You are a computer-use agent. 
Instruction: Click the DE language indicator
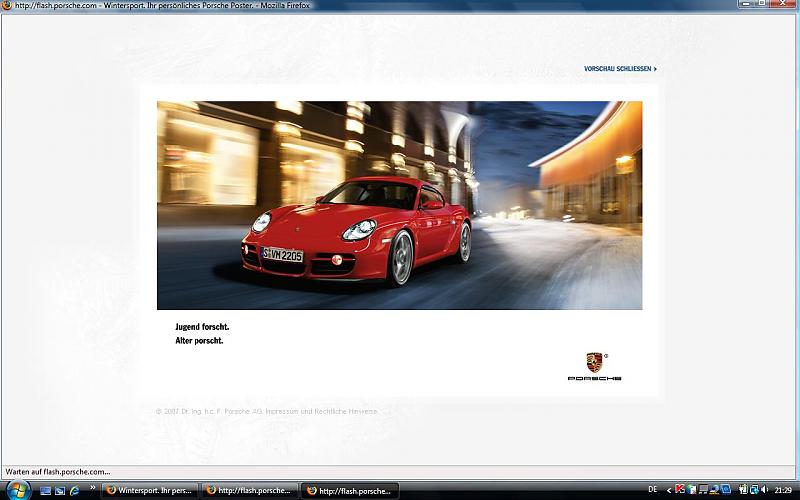(x=653, y=489)
